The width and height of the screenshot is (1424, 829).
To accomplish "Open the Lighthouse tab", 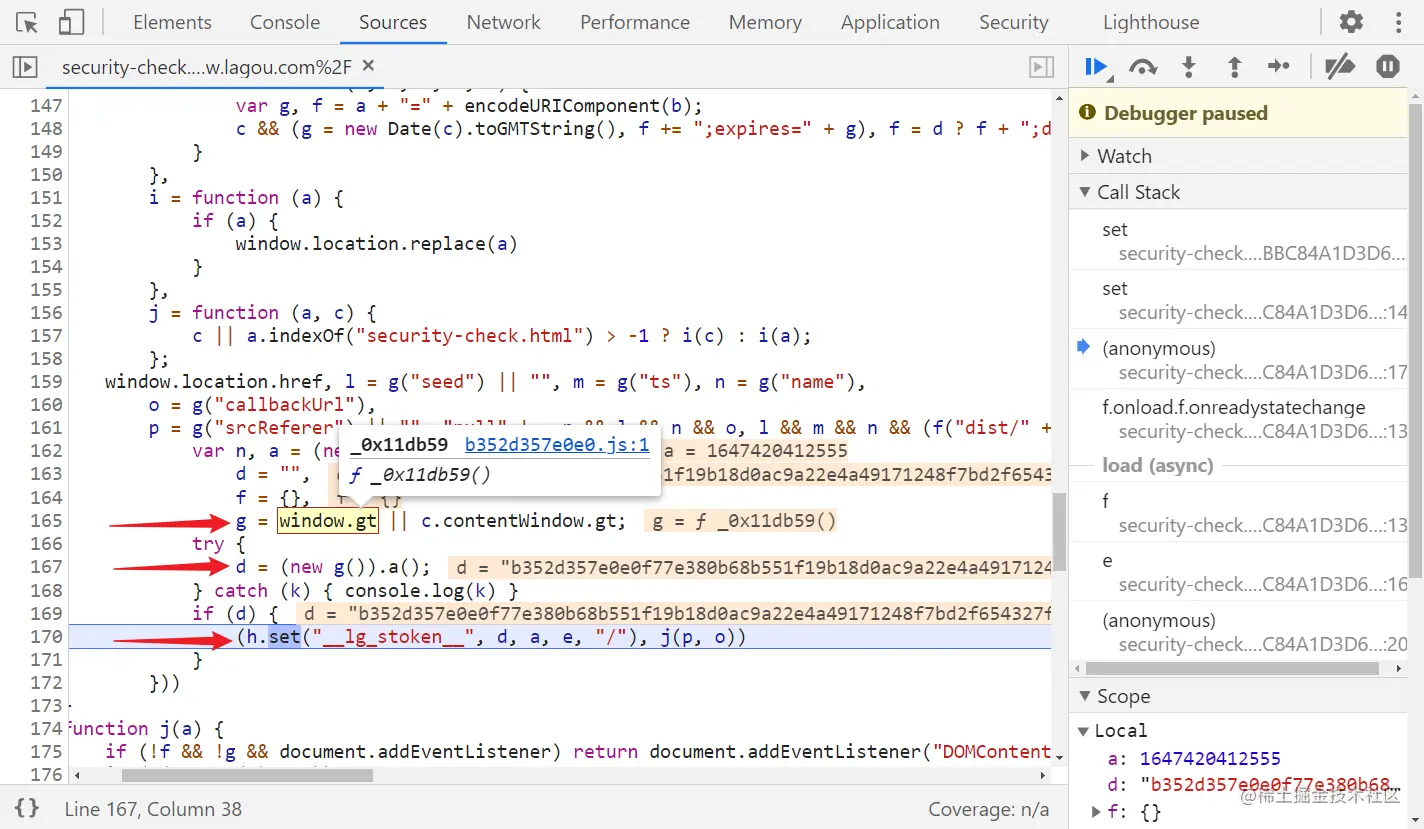I will (x=1151, y=22).
